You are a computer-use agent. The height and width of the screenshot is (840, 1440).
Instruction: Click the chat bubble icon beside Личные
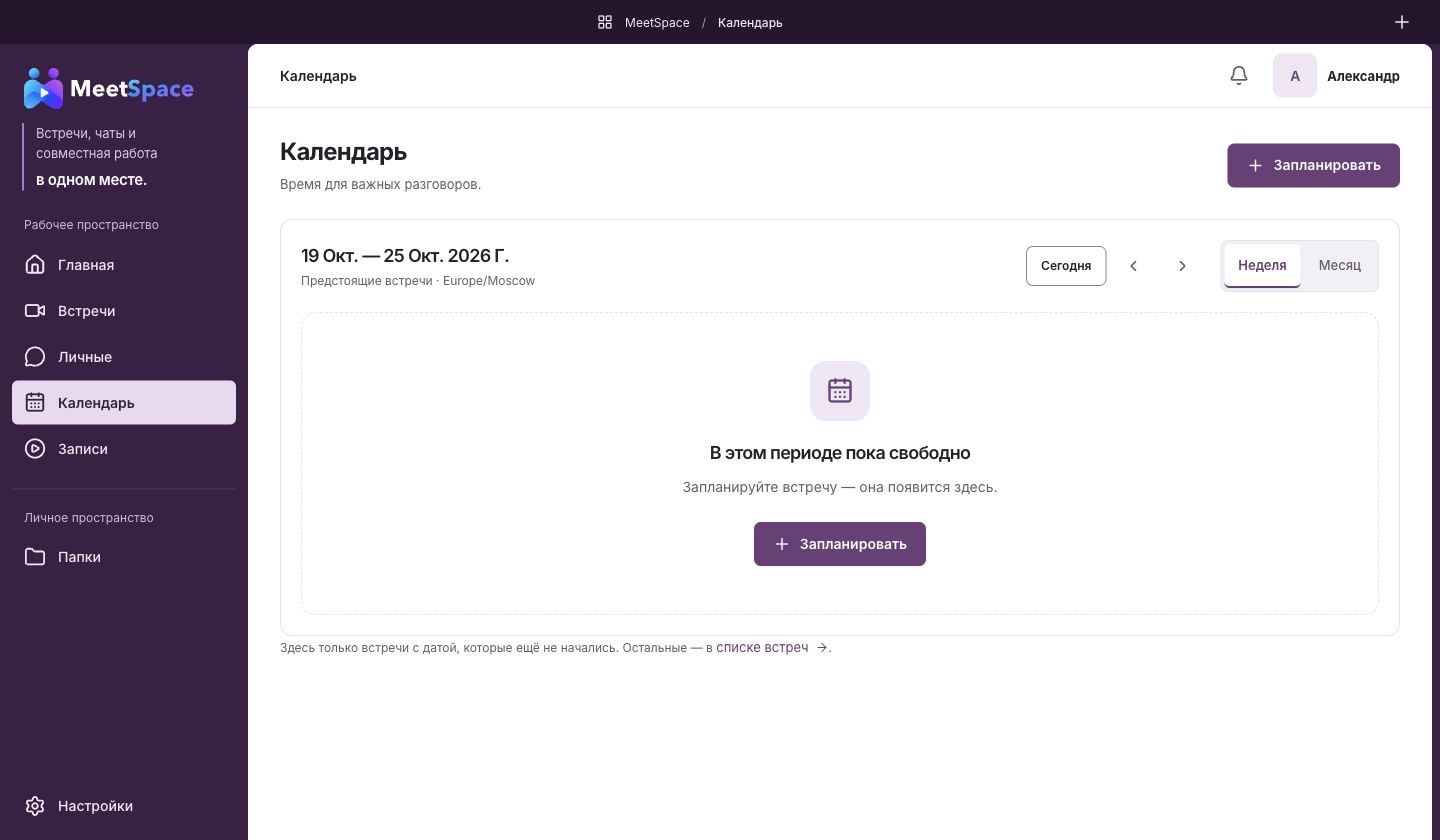[35, 357]
